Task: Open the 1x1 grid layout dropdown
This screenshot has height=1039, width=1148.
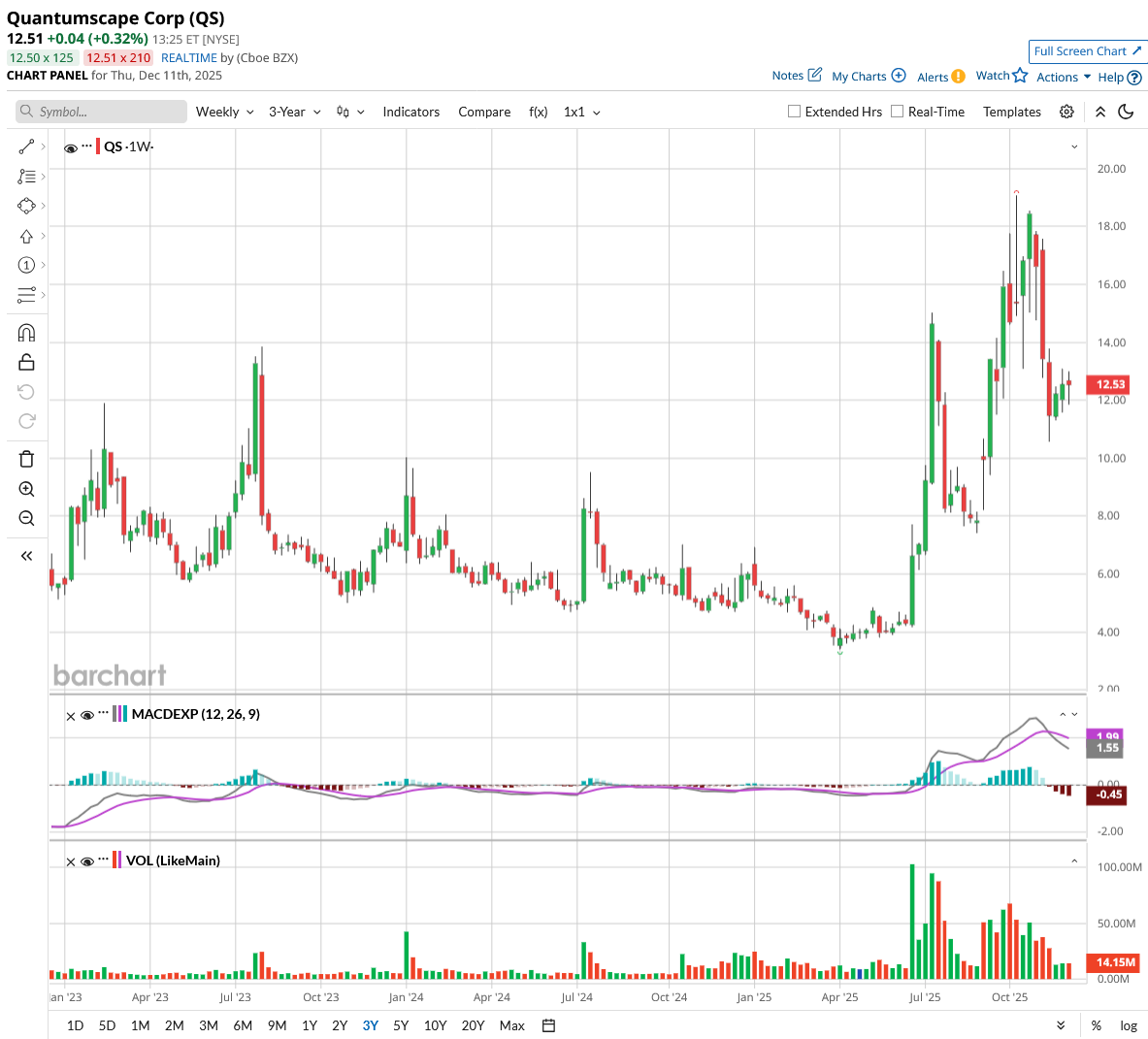Action: pyautogui.click(x=582, y=112)
